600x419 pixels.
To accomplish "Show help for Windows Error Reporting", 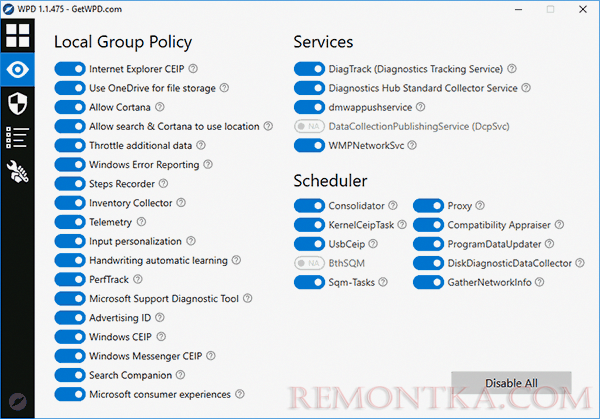I will click(x=209, y=165).
